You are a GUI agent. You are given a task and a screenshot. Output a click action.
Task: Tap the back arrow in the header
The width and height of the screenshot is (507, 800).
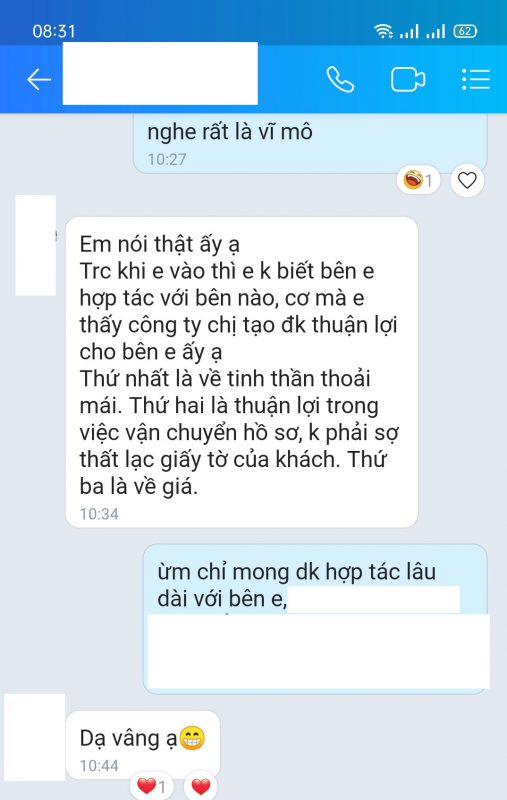click(x=39, y=80)
